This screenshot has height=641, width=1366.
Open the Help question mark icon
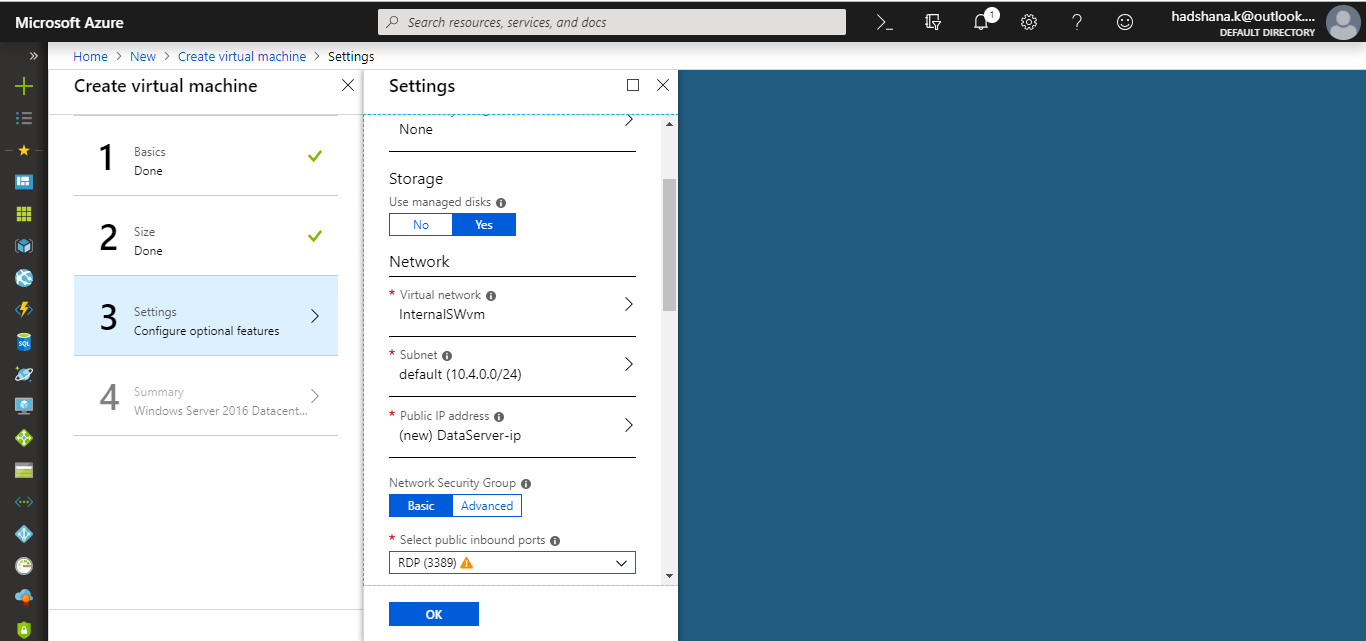(x=1077, y=22)
